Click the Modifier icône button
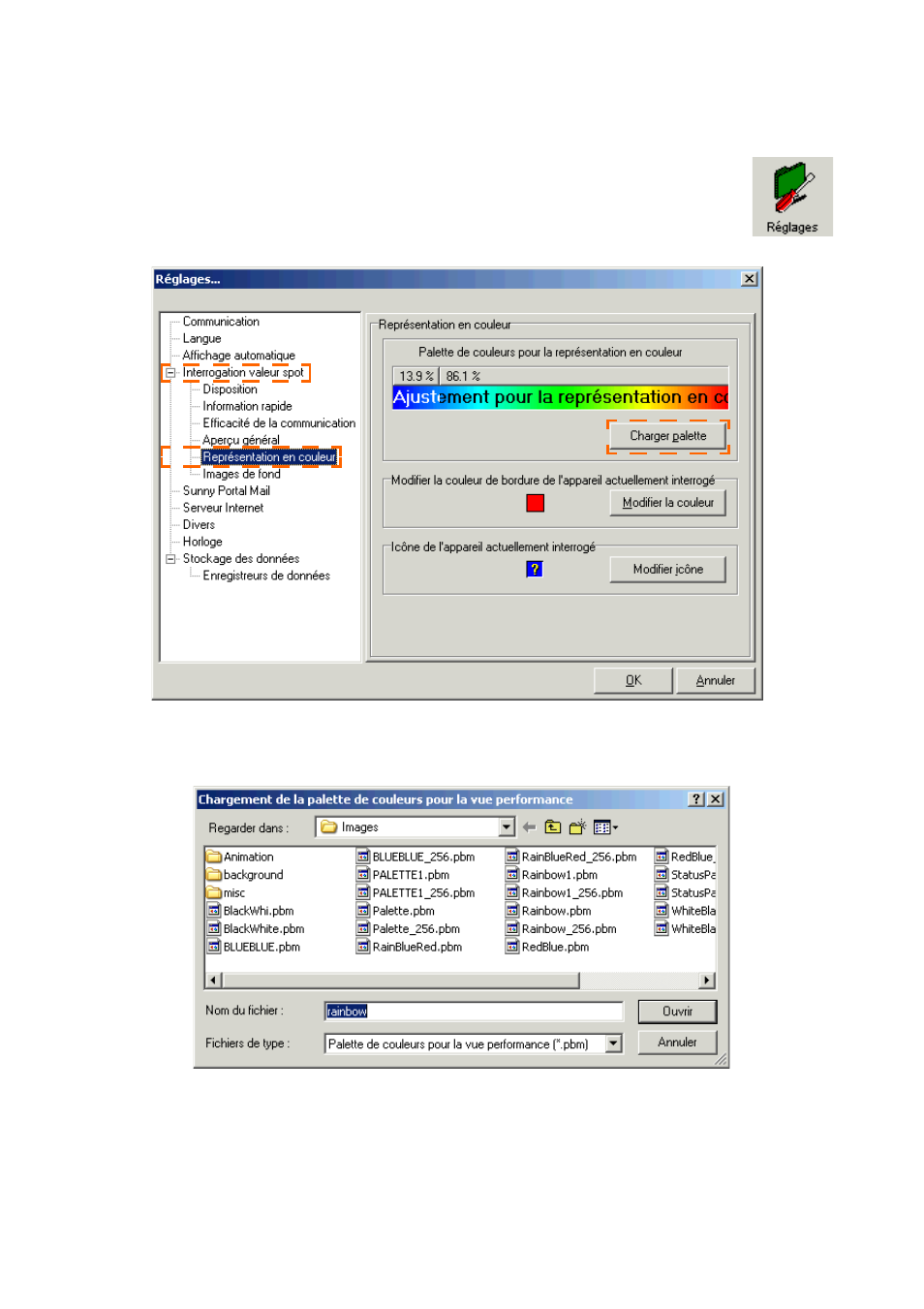Image resolution: width=924 pixels, height=1309 pixels. tap(668, 570)
